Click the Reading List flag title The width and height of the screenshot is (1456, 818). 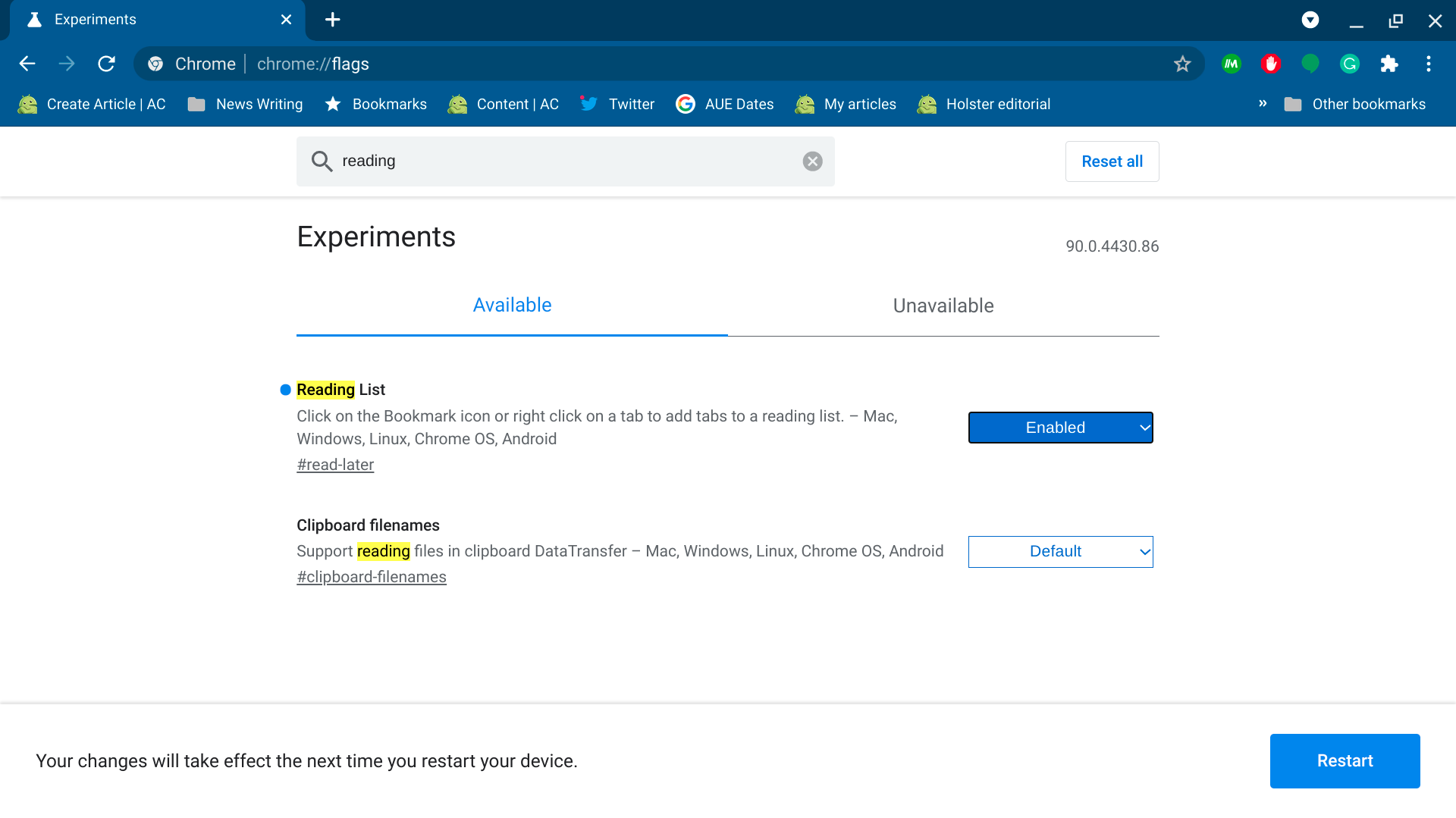[x=340, y=390]
